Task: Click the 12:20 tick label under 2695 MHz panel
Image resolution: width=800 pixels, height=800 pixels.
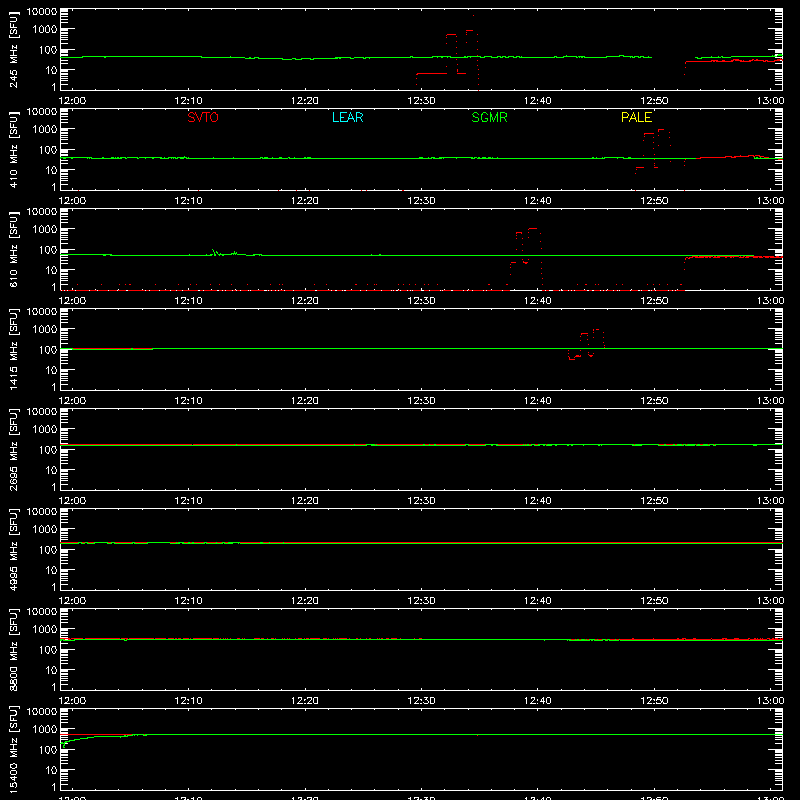Action: coord(305,501)
